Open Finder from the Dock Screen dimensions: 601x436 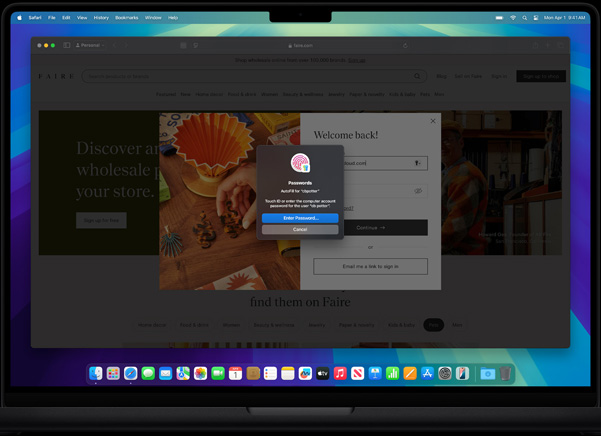(x=95, y=373)
